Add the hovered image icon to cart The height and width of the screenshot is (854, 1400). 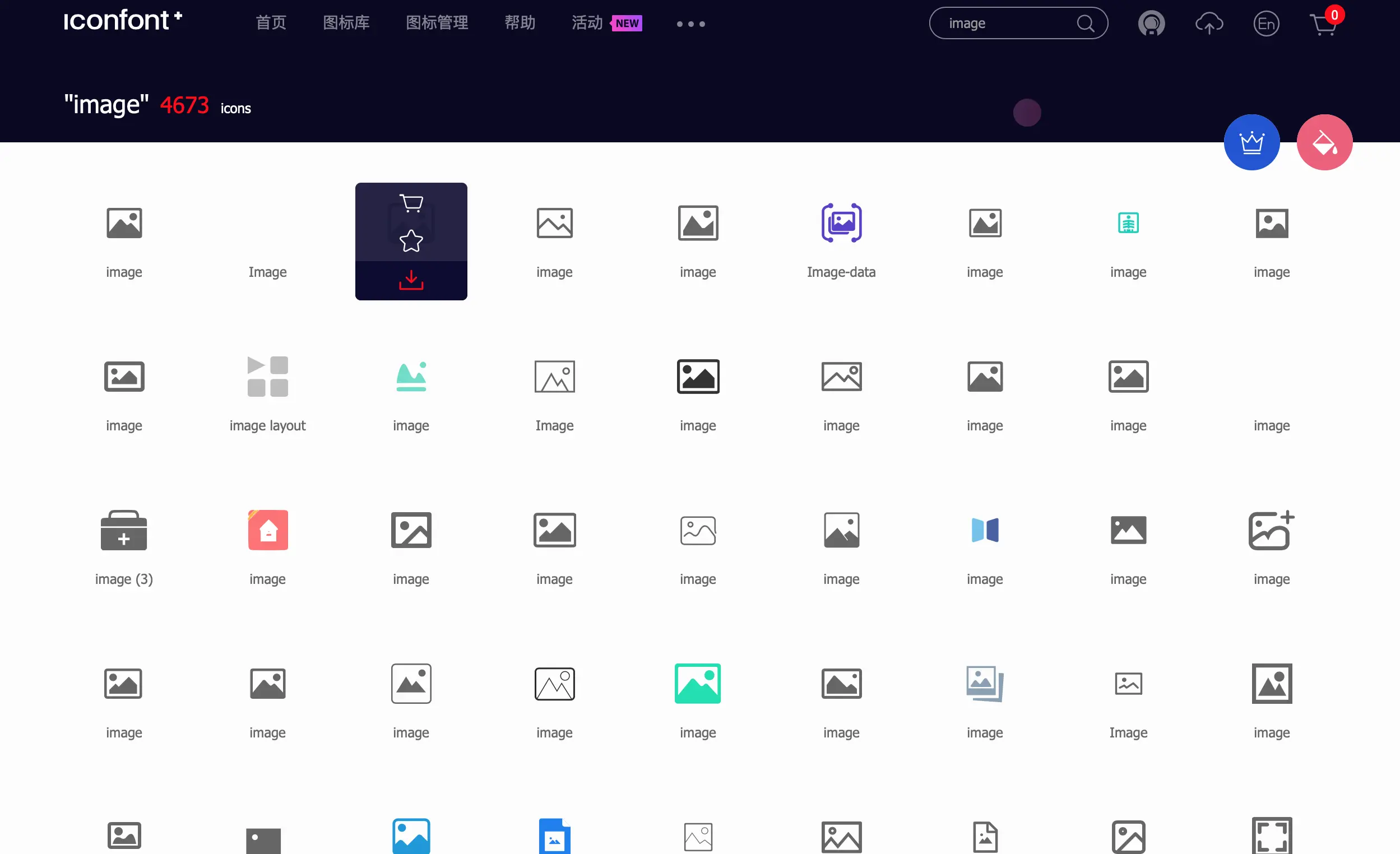[411, 203]
